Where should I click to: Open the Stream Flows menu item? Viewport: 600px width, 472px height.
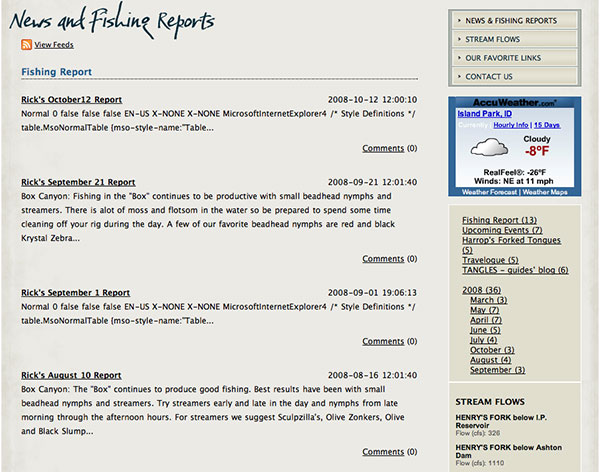point(515,39)
